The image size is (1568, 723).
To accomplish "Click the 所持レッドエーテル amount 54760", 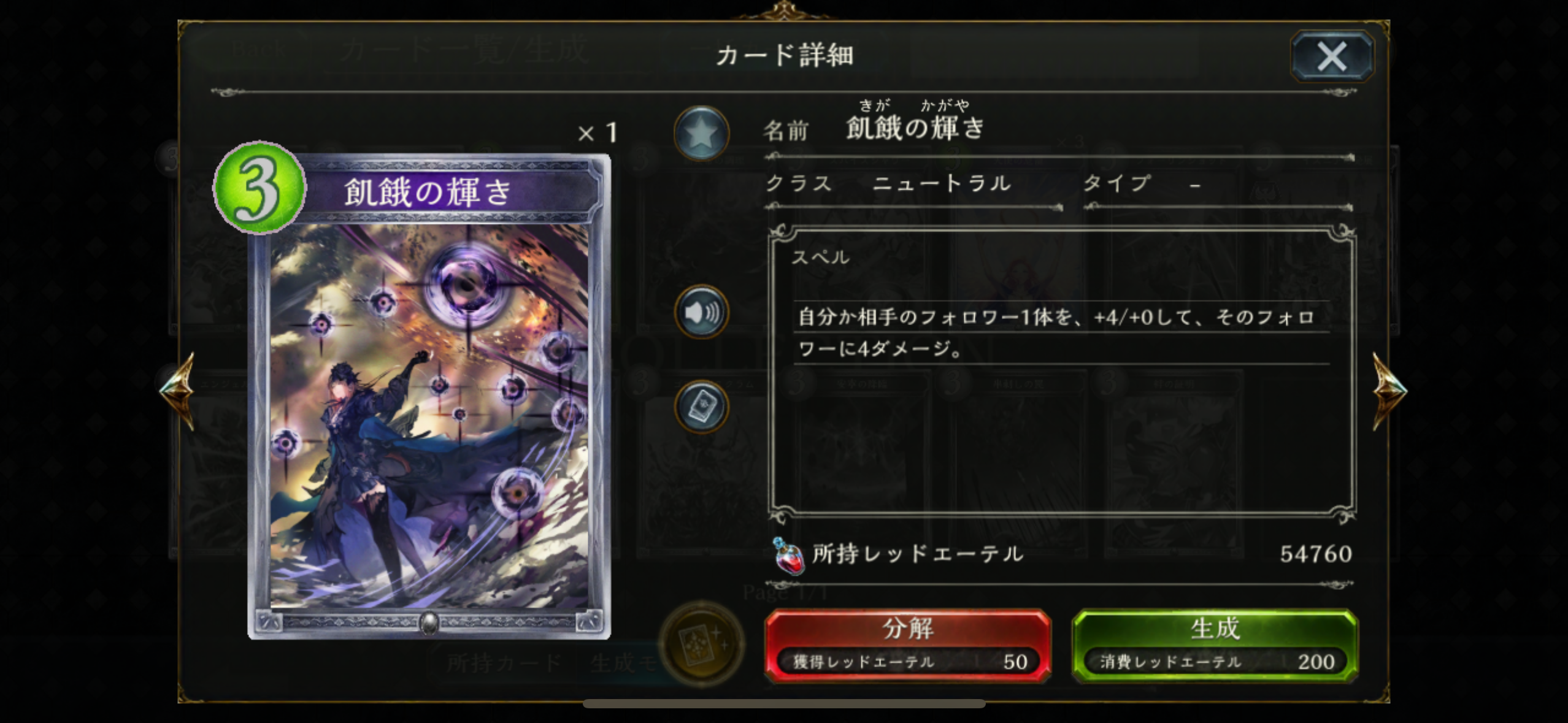I will 1316,554.
